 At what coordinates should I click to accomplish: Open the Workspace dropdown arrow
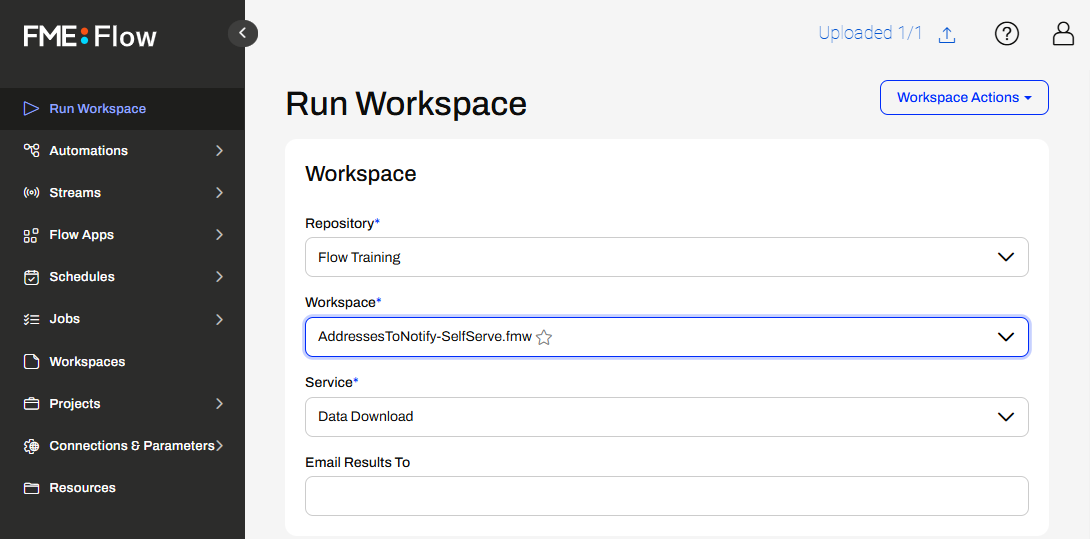1006,337
